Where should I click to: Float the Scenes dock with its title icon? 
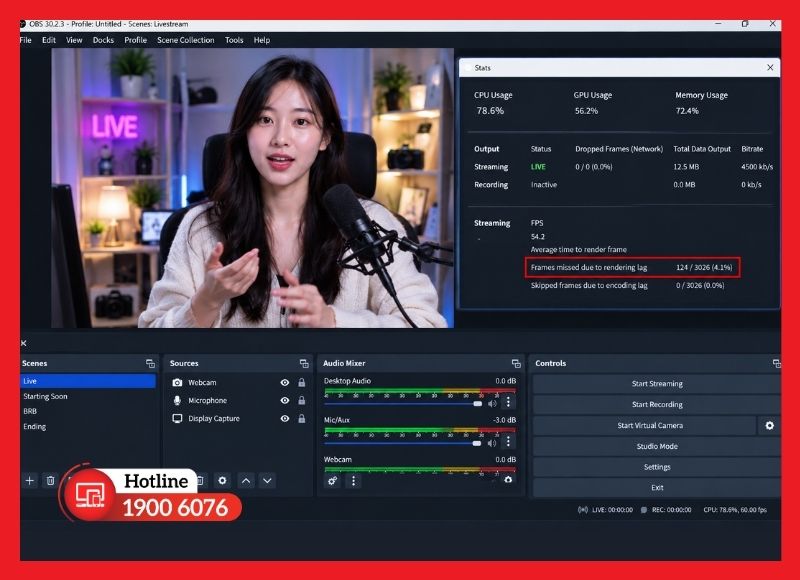pos(150,363)
